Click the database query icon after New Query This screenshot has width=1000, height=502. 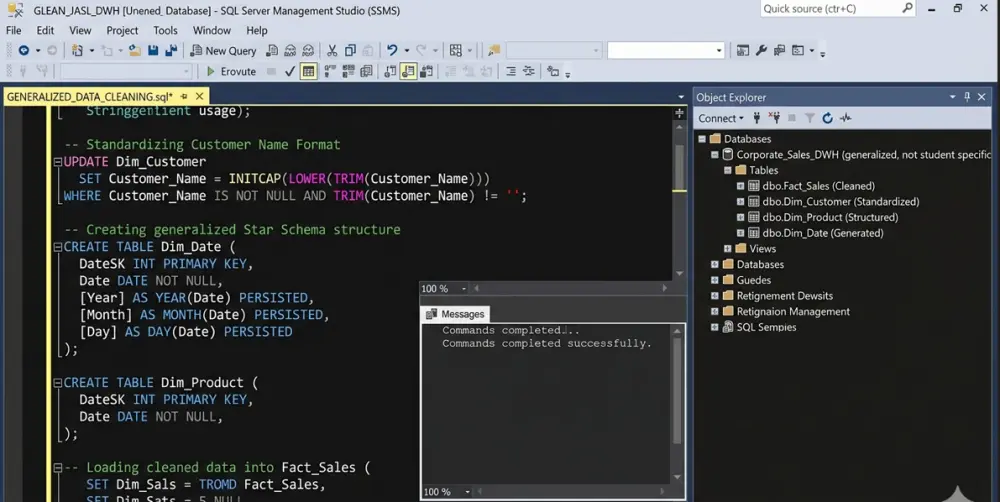[272, 50]
